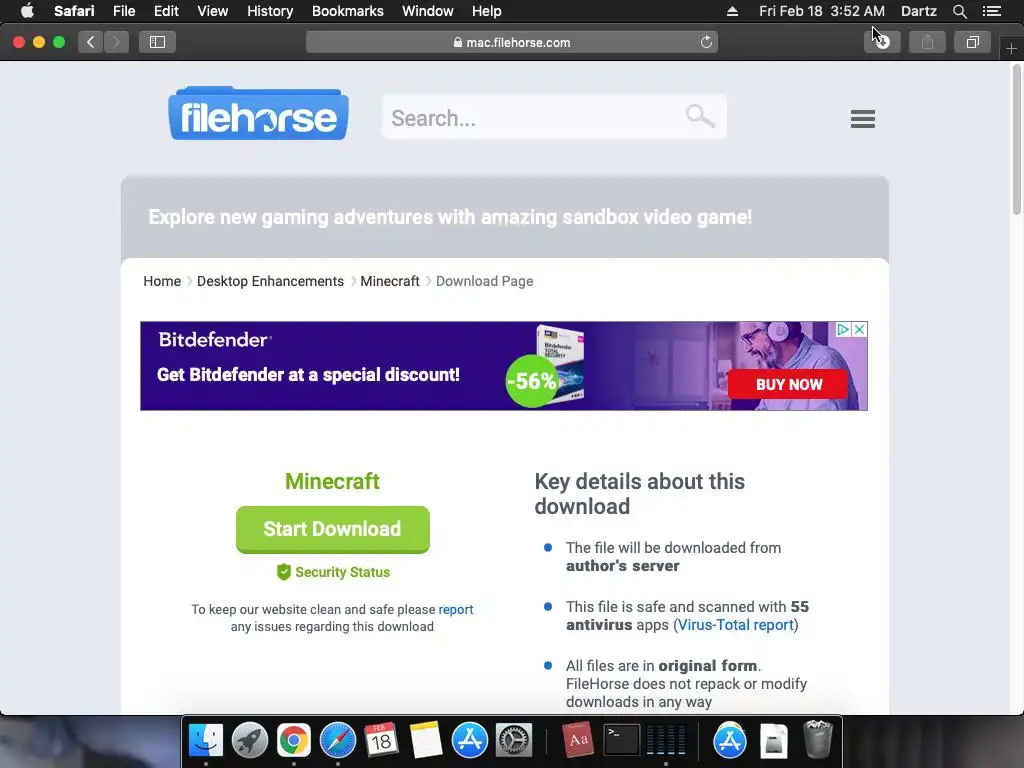Go to Home breadcrumb
Image resolution: width=1024 pixels, height=768 pixels.
(x=162, y=281)
